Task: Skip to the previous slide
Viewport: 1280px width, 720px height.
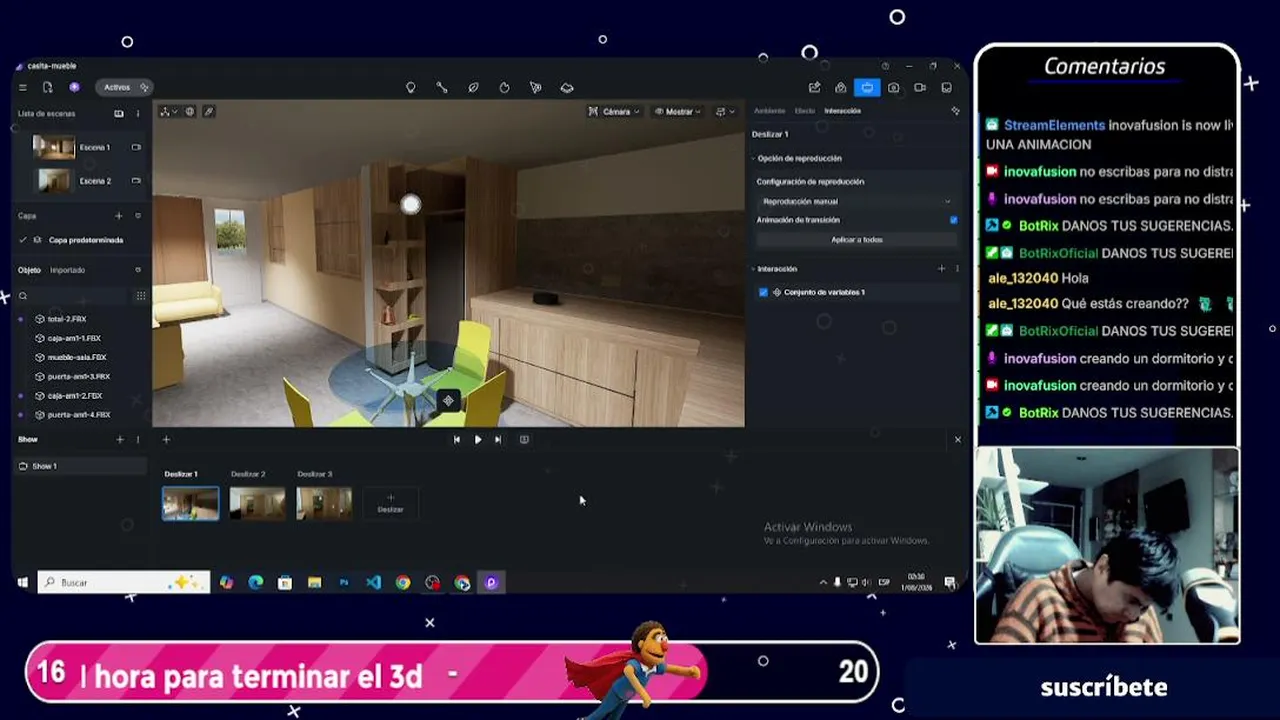Action: point(457,439)
